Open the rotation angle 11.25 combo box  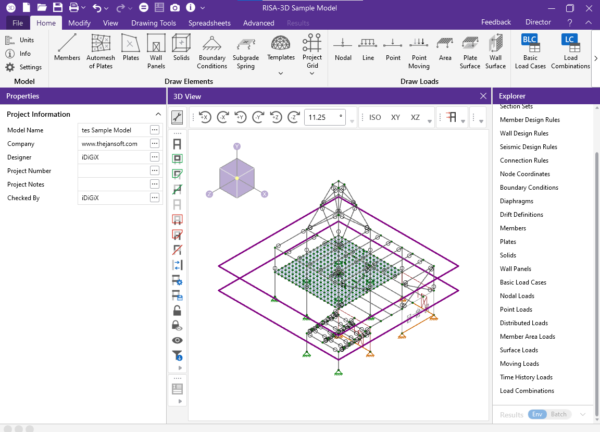(325, 117)
